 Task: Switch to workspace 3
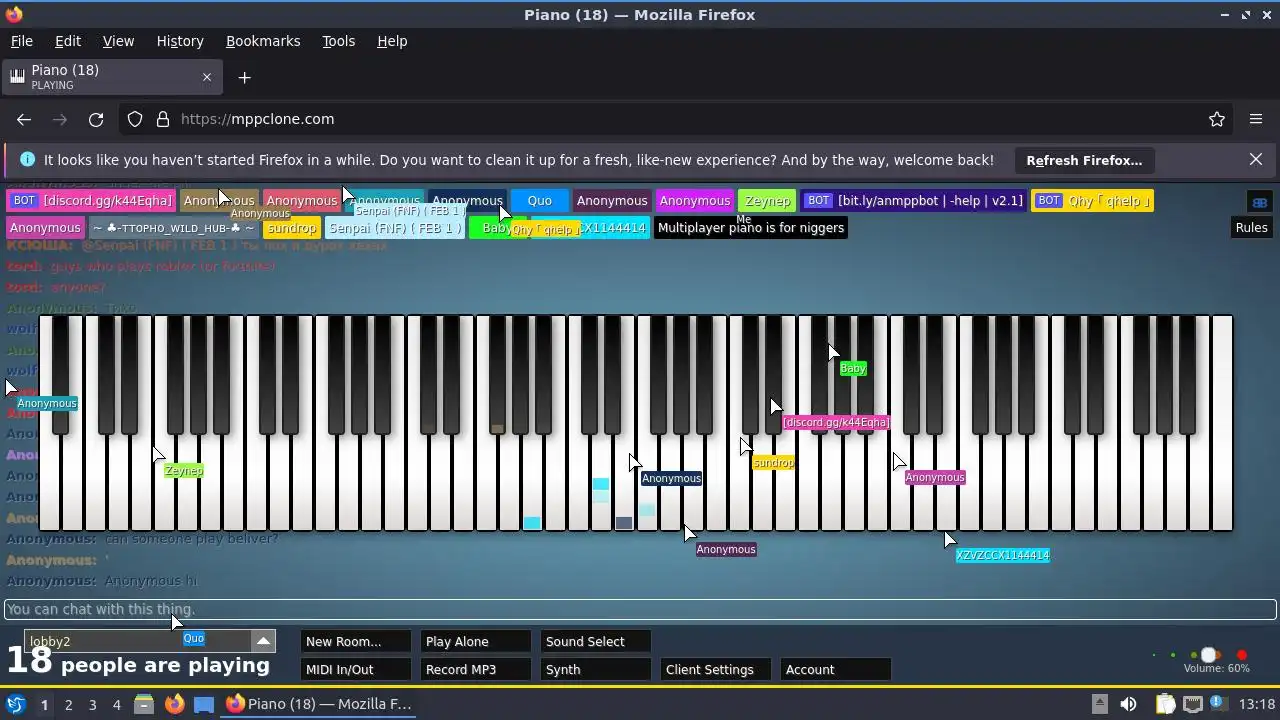click(x=92, y=705)
